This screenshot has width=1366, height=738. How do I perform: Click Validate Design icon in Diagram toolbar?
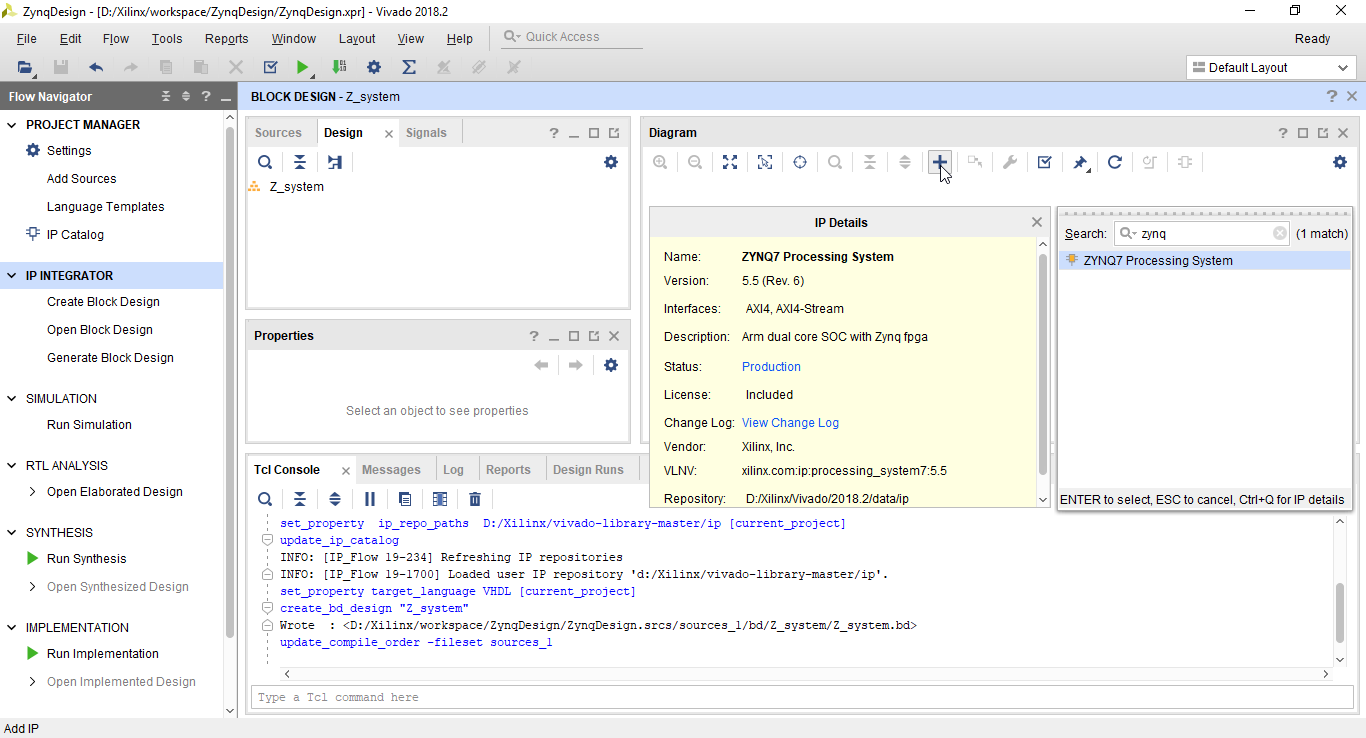[x=1044, y=162]
